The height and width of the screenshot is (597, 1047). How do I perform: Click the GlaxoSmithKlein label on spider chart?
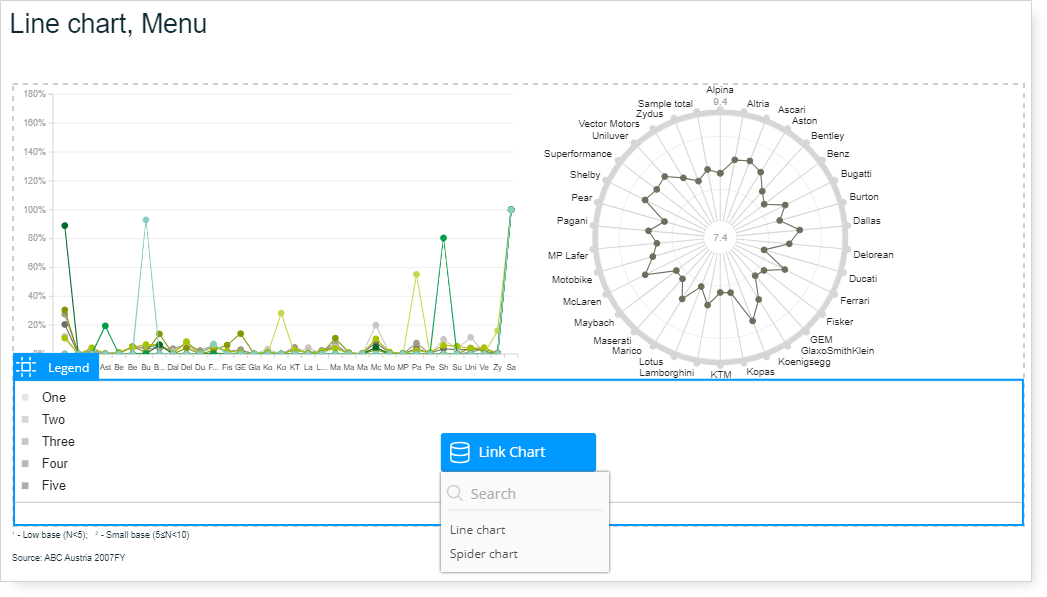click(x=837, y=351)
